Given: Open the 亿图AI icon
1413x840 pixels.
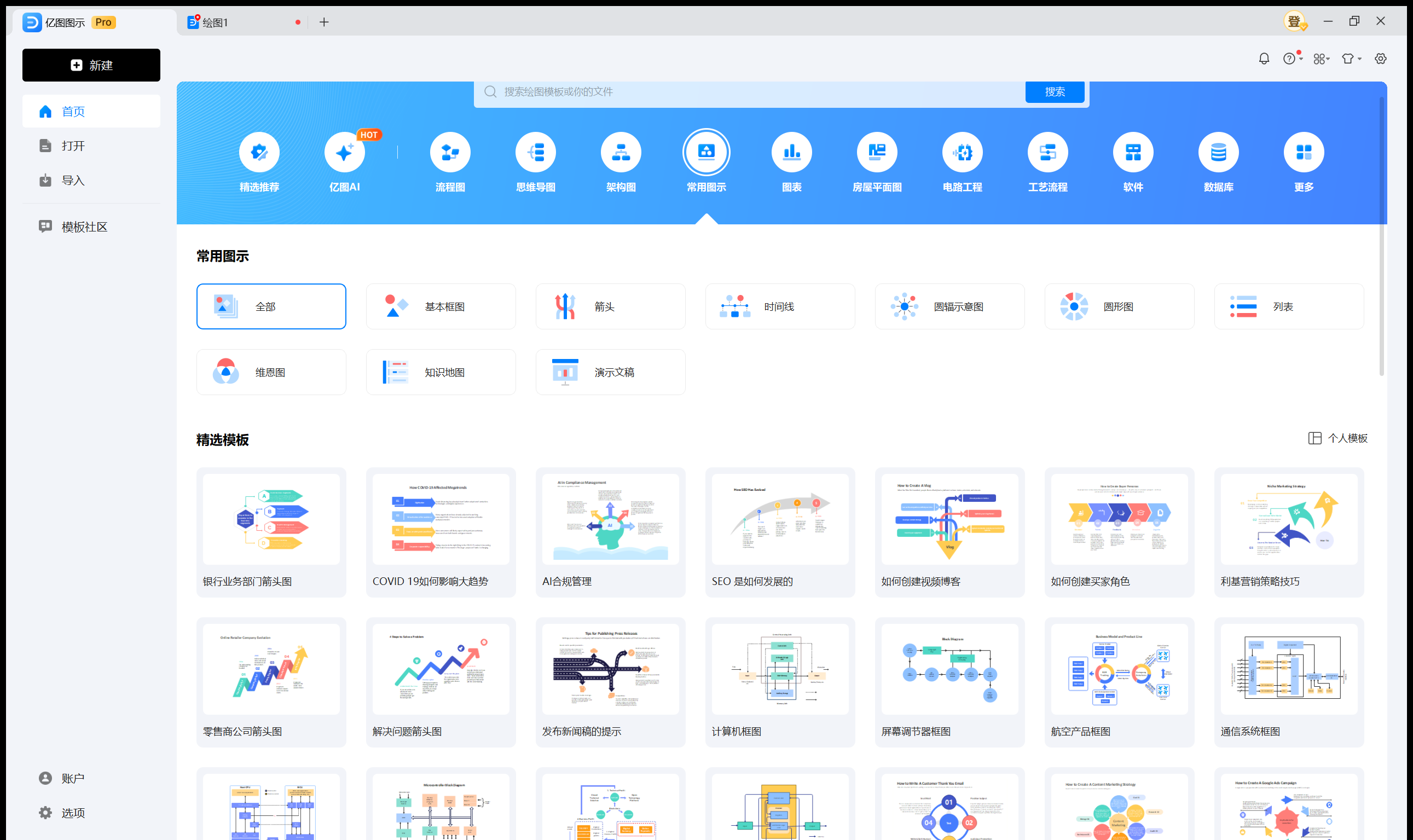Looking at the screenshot, I should click(344, 152).
